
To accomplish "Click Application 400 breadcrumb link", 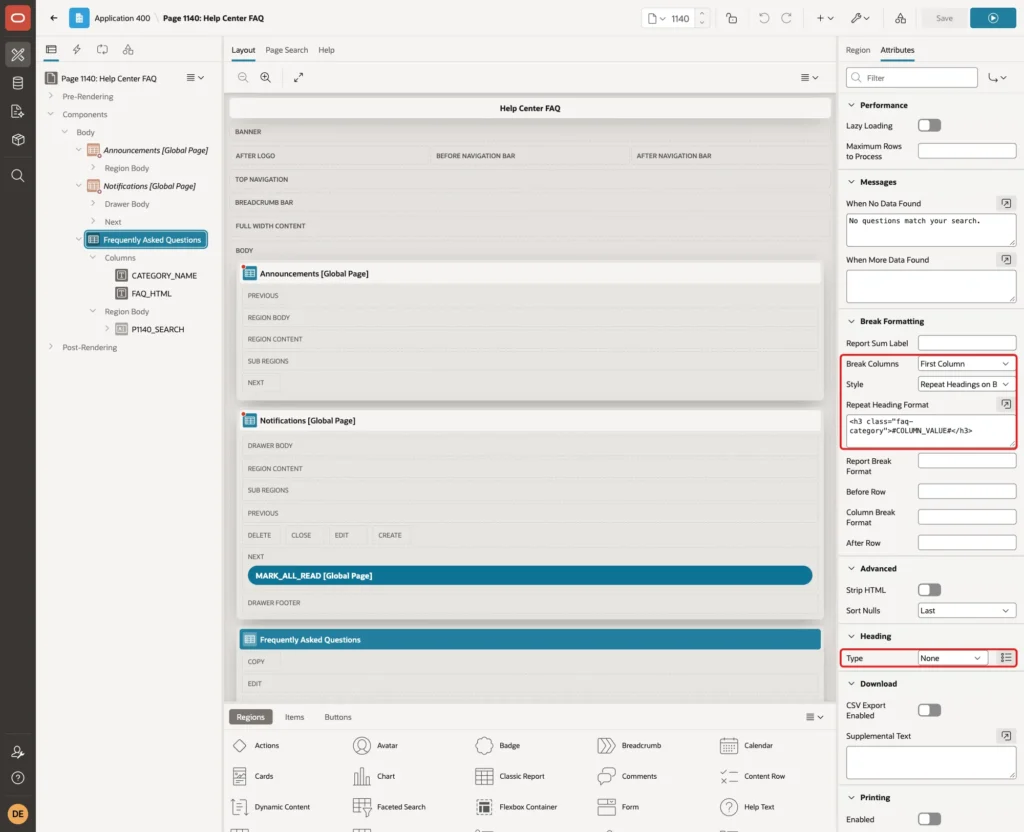I will coord(122,18).
